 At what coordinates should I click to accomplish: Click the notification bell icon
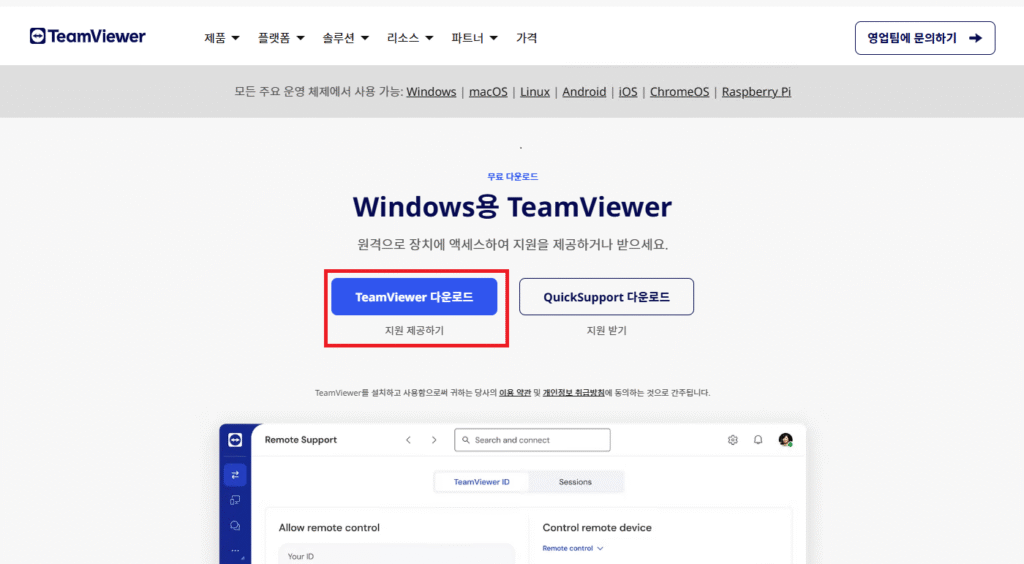[758, 440]
